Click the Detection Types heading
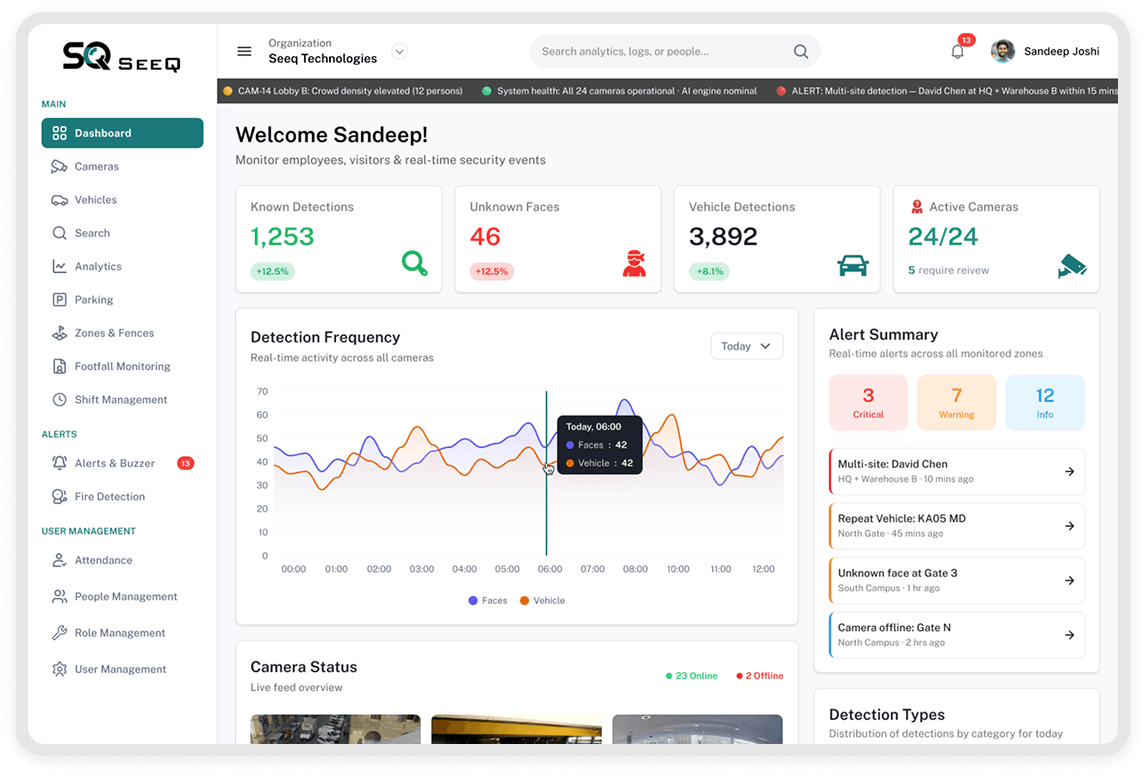This screenshot has height=776, width=1146. point(887,715)
